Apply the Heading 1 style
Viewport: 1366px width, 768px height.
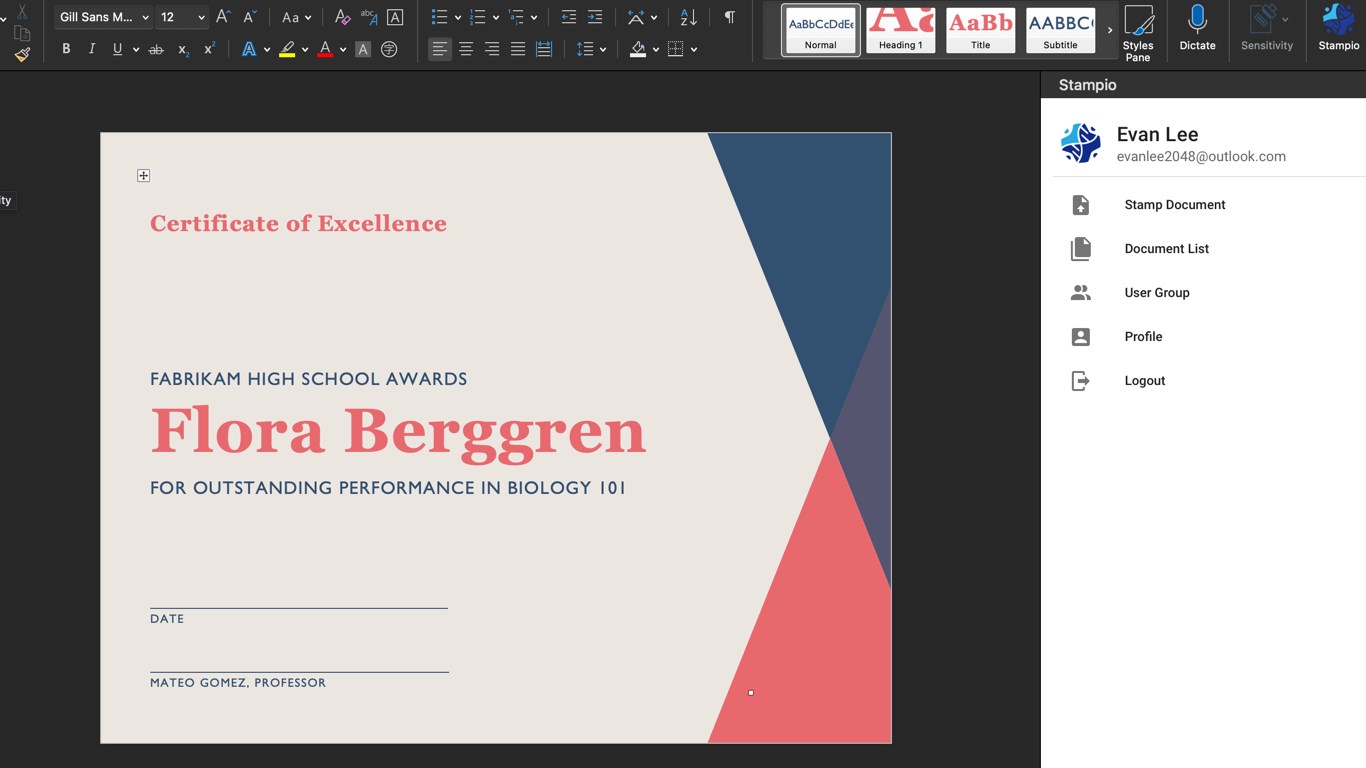coord(900,29)
